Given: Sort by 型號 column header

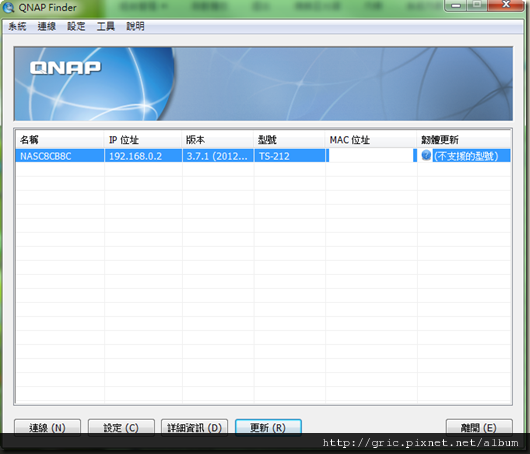Looking at the screenshot, I should click(289, 140).
